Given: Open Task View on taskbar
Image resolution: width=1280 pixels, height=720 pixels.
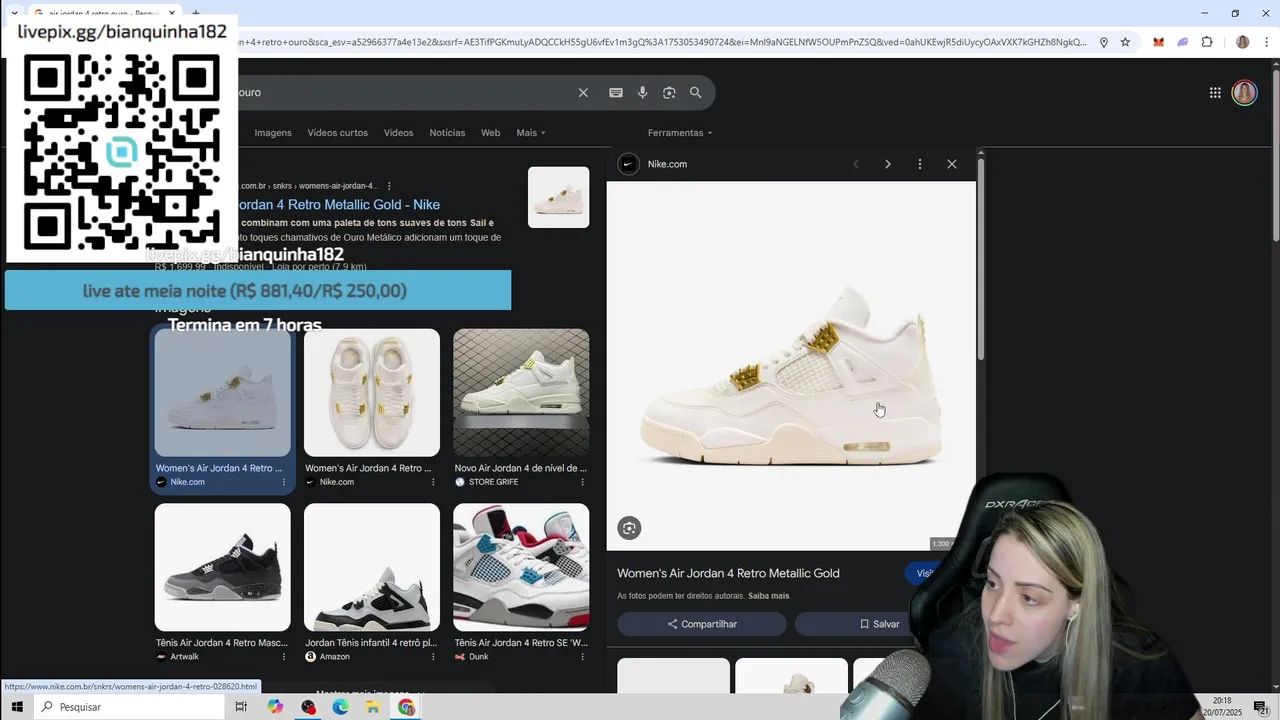Looking at the screenshot, I should click(241, 707).
